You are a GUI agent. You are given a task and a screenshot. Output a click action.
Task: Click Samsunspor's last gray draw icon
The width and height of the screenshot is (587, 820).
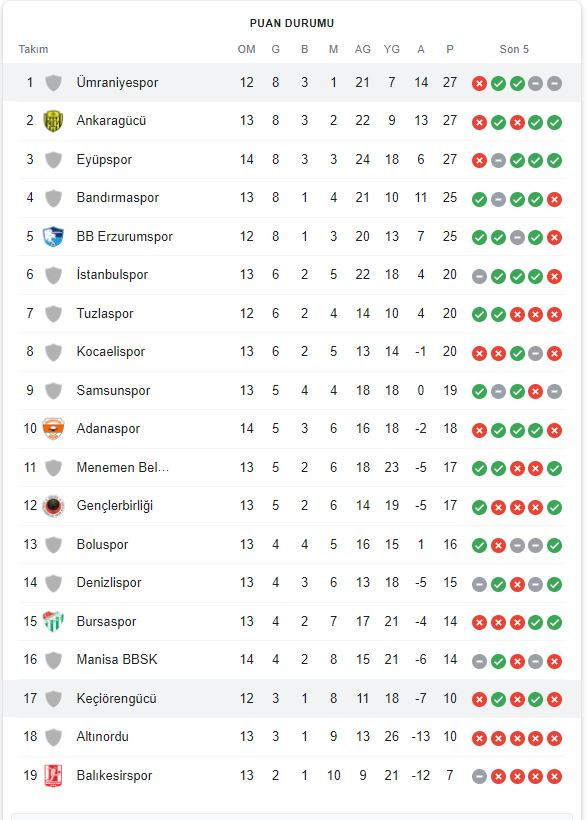(x=555, y=392)
